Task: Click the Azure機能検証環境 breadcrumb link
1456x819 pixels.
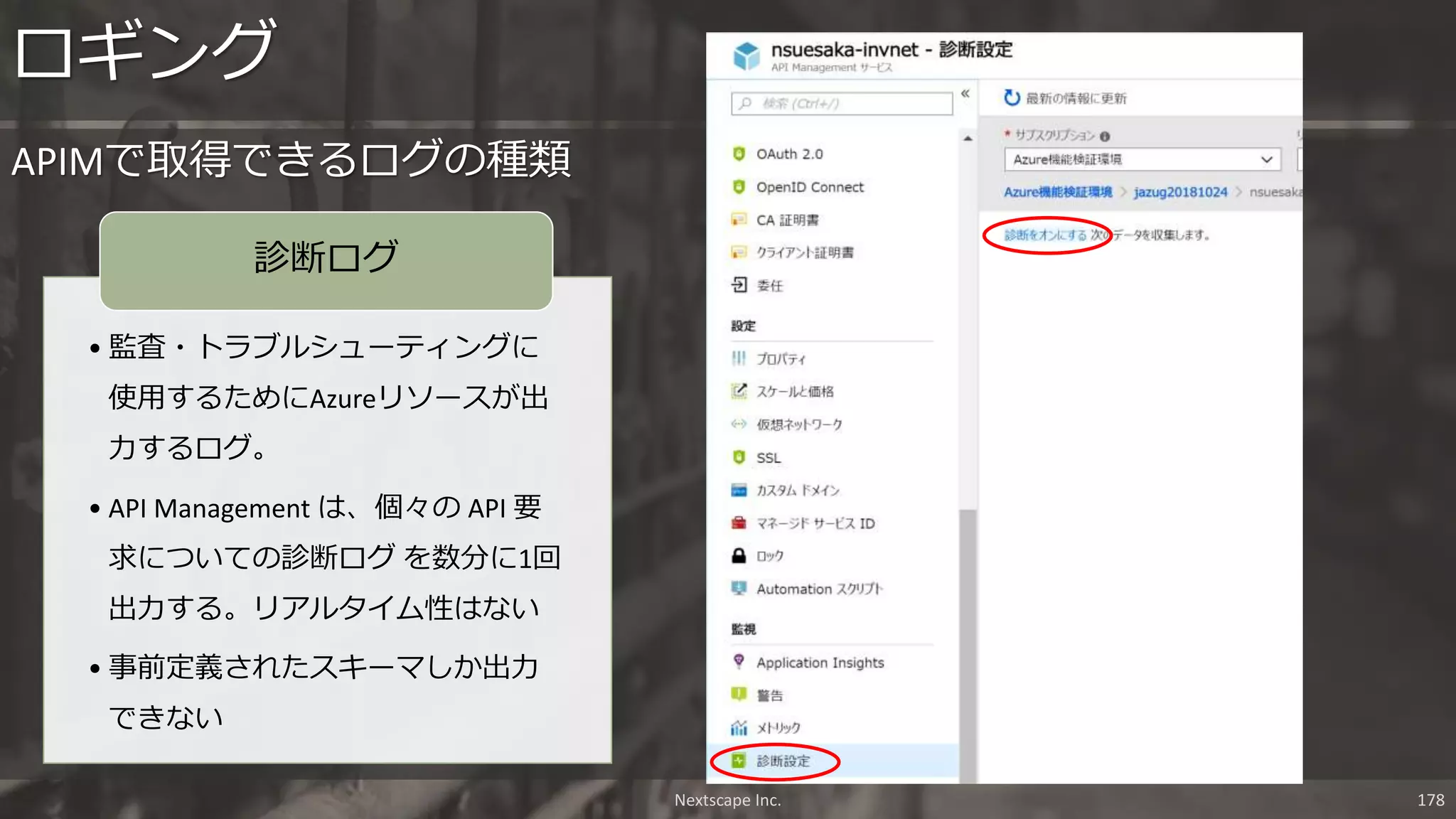Action: 1058,192
